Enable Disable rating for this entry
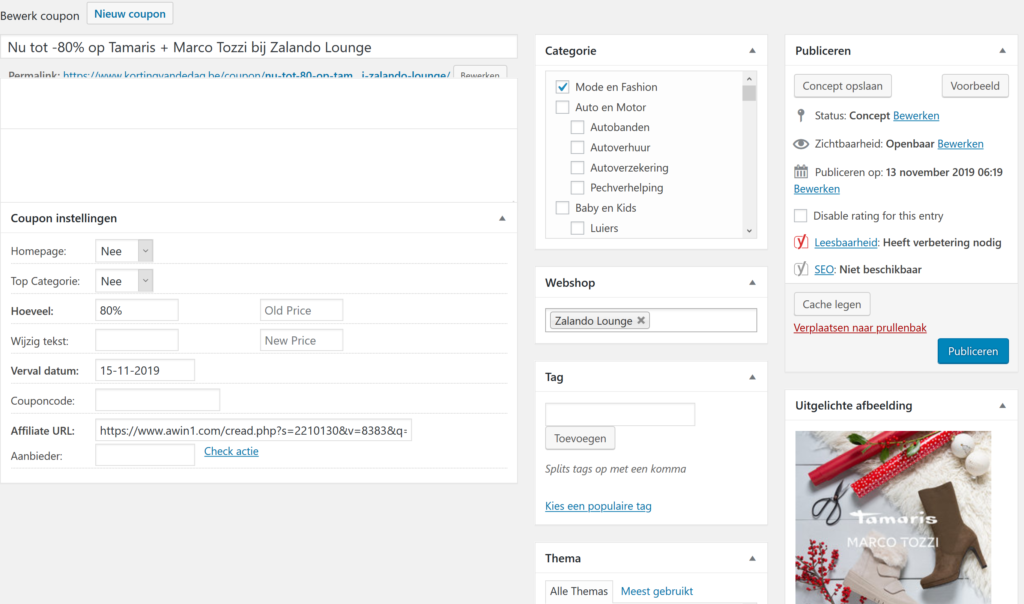The image size is (1024, 604). 800,216
